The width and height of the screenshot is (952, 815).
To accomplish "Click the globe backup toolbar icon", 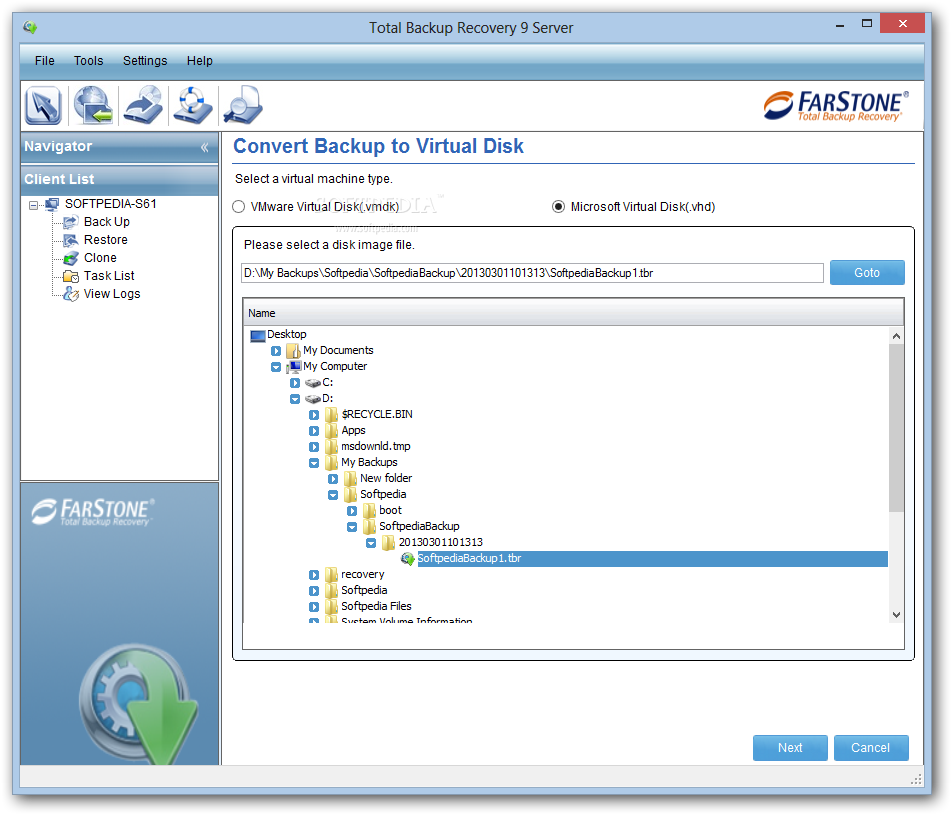I will click(93, 105).
